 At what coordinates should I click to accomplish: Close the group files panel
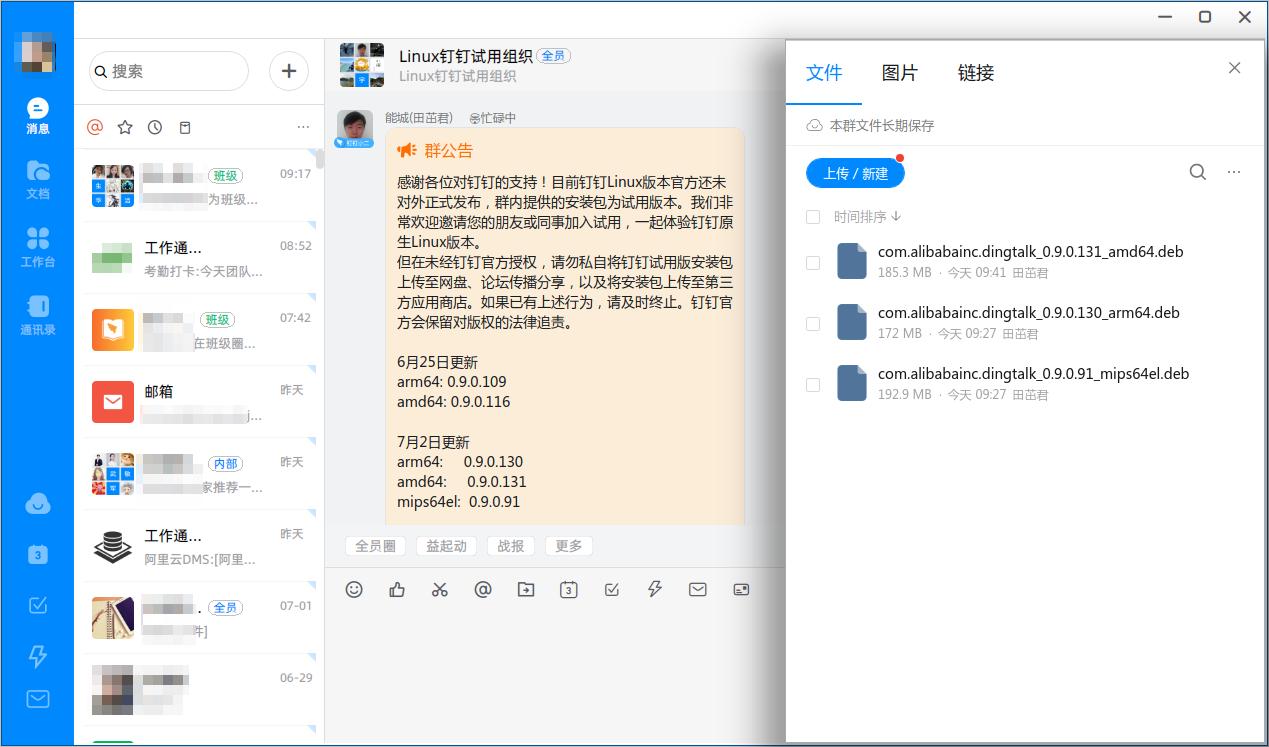(x=1235, y=68)
